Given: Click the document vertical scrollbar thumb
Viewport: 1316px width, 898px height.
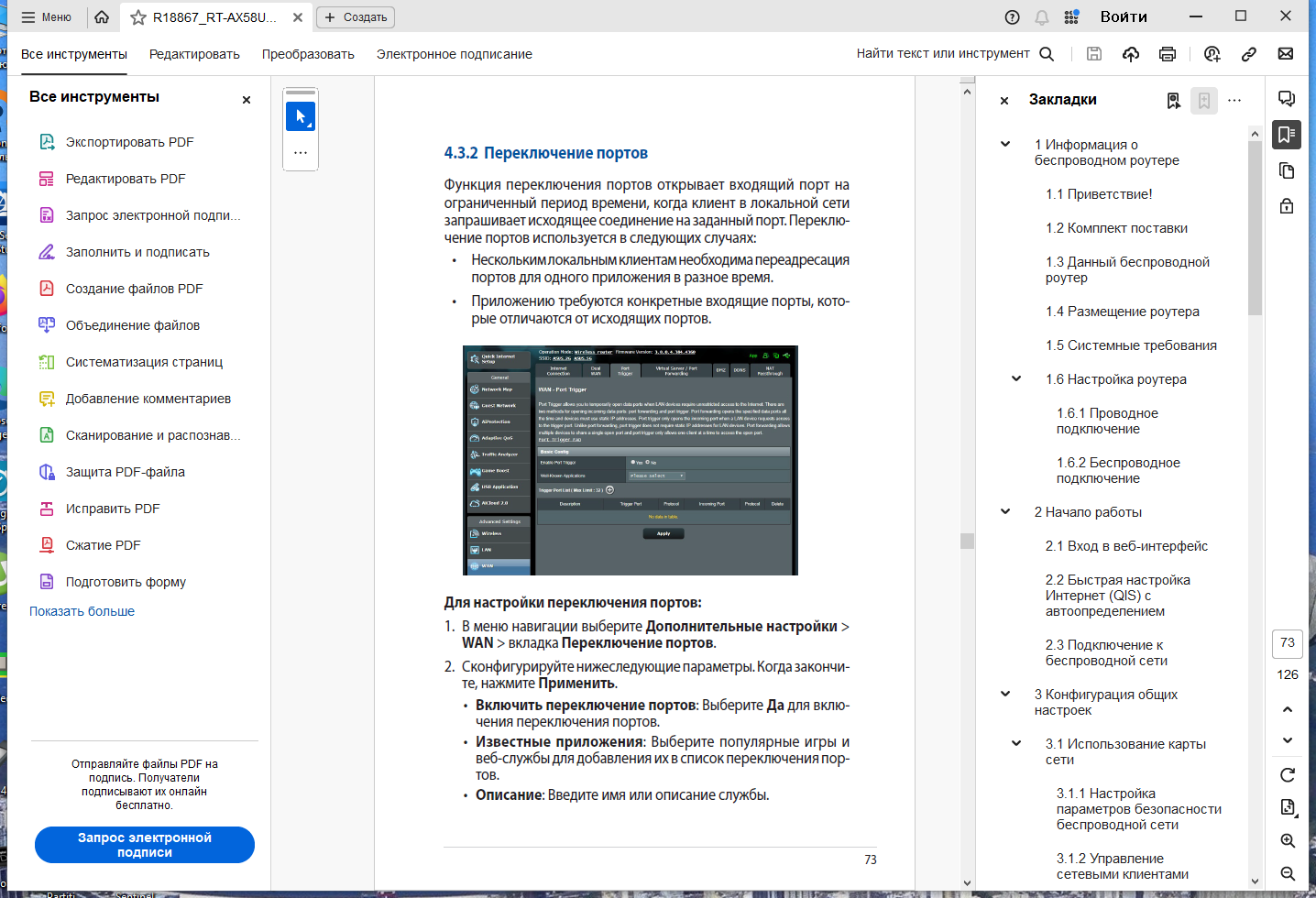Looking at the screenshot, I should 967,541.
